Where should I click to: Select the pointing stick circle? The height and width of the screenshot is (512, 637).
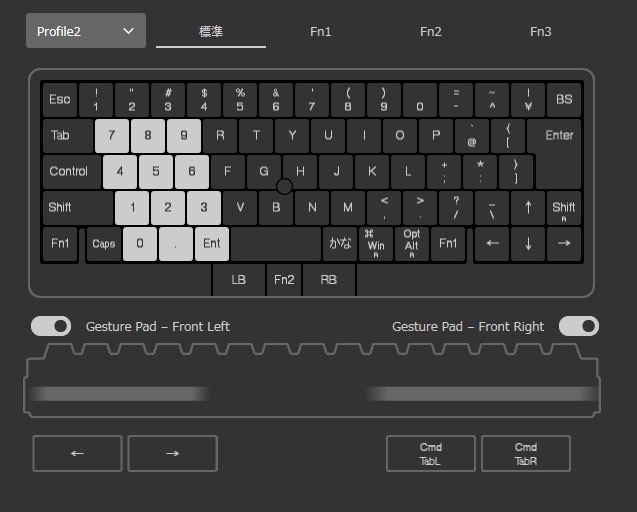[x=284, y=187]
